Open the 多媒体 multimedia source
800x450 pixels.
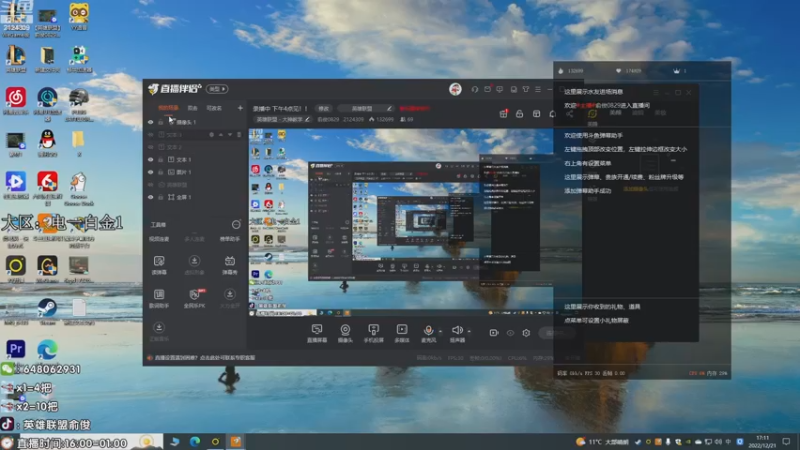point(402,333)
